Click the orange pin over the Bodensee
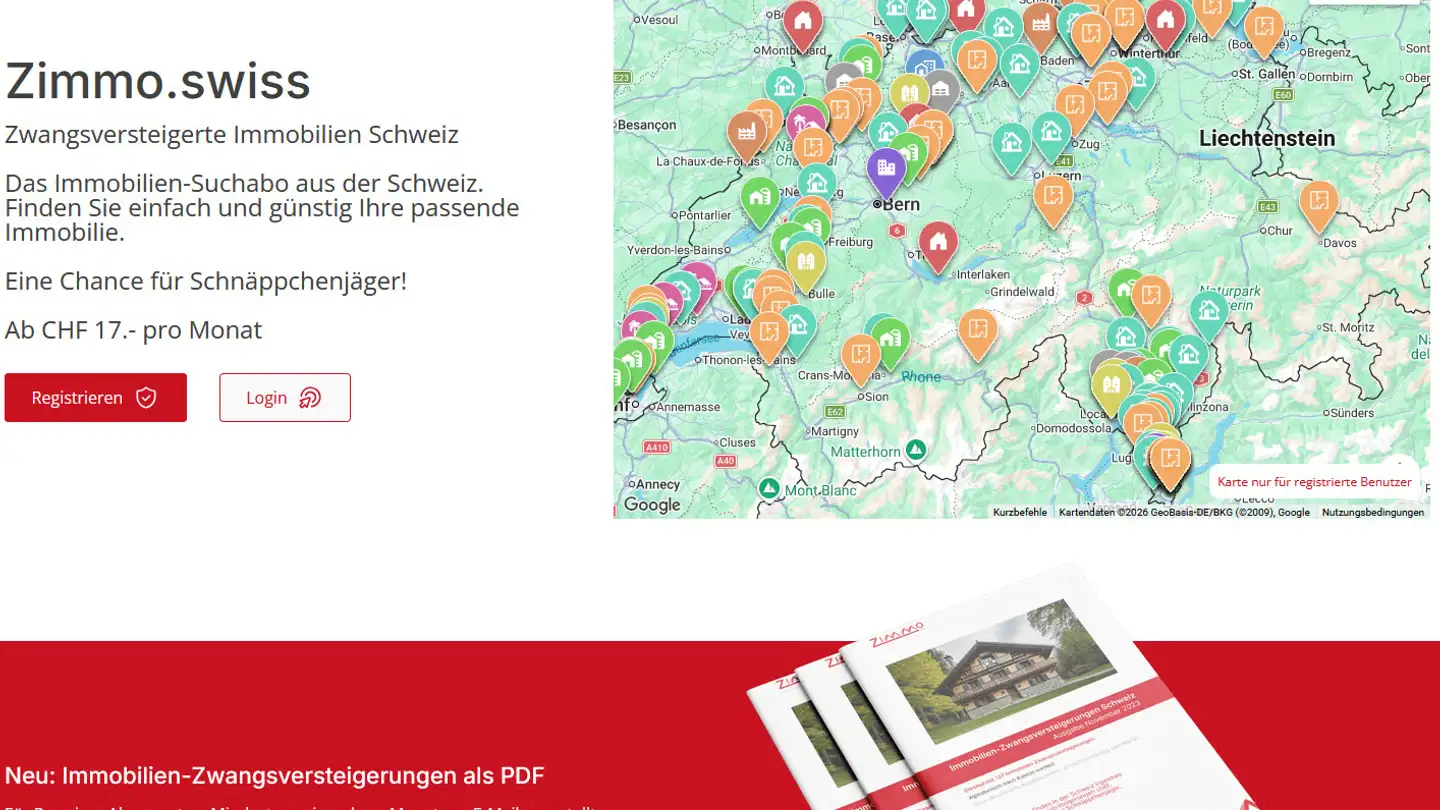 [1264, 31]
